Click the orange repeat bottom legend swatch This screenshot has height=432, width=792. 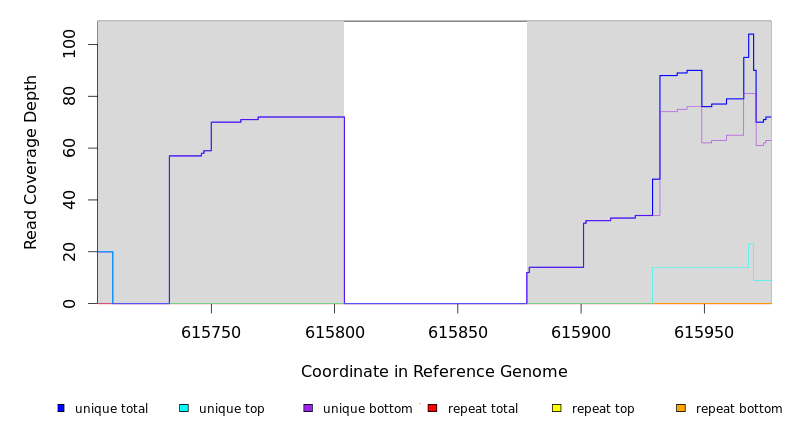pos(681,408)
